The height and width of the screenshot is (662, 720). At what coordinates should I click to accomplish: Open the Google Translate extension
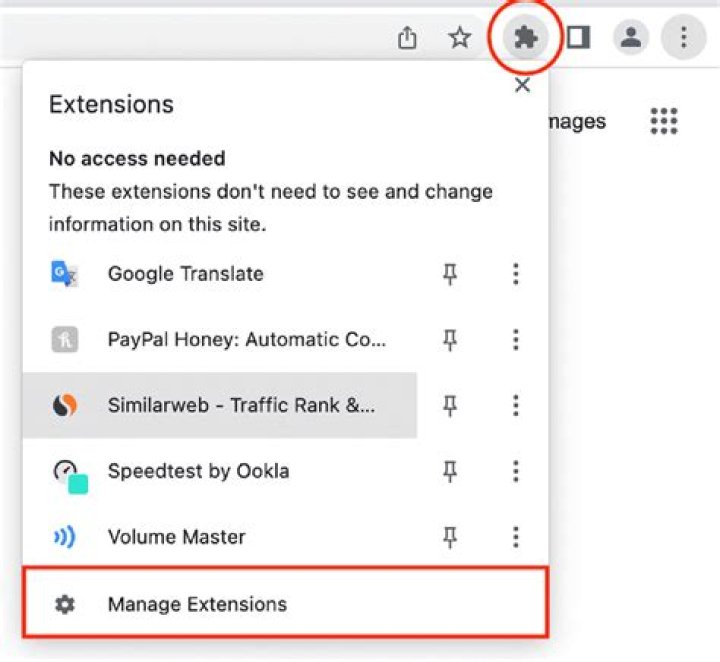(x=219, y=274)
